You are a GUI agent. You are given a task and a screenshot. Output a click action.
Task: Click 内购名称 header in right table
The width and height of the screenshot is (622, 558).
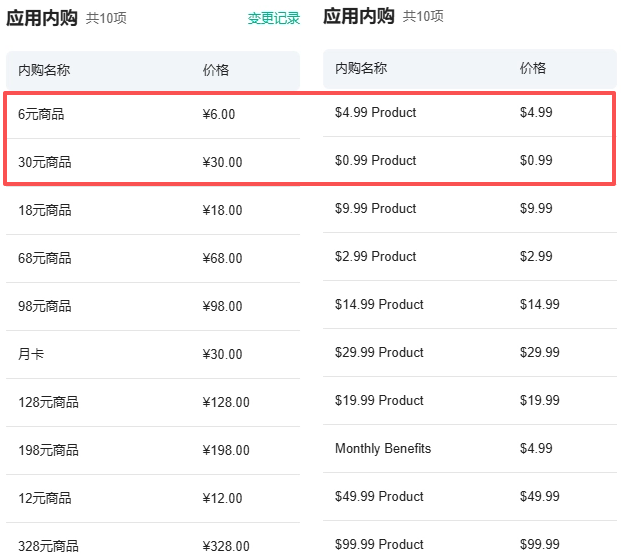click(361, 68)
